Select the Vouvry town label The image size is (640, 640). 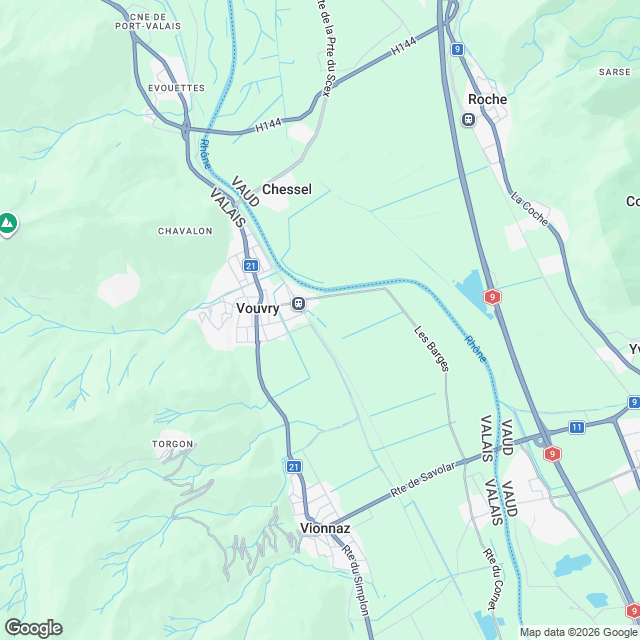(258, 308)
